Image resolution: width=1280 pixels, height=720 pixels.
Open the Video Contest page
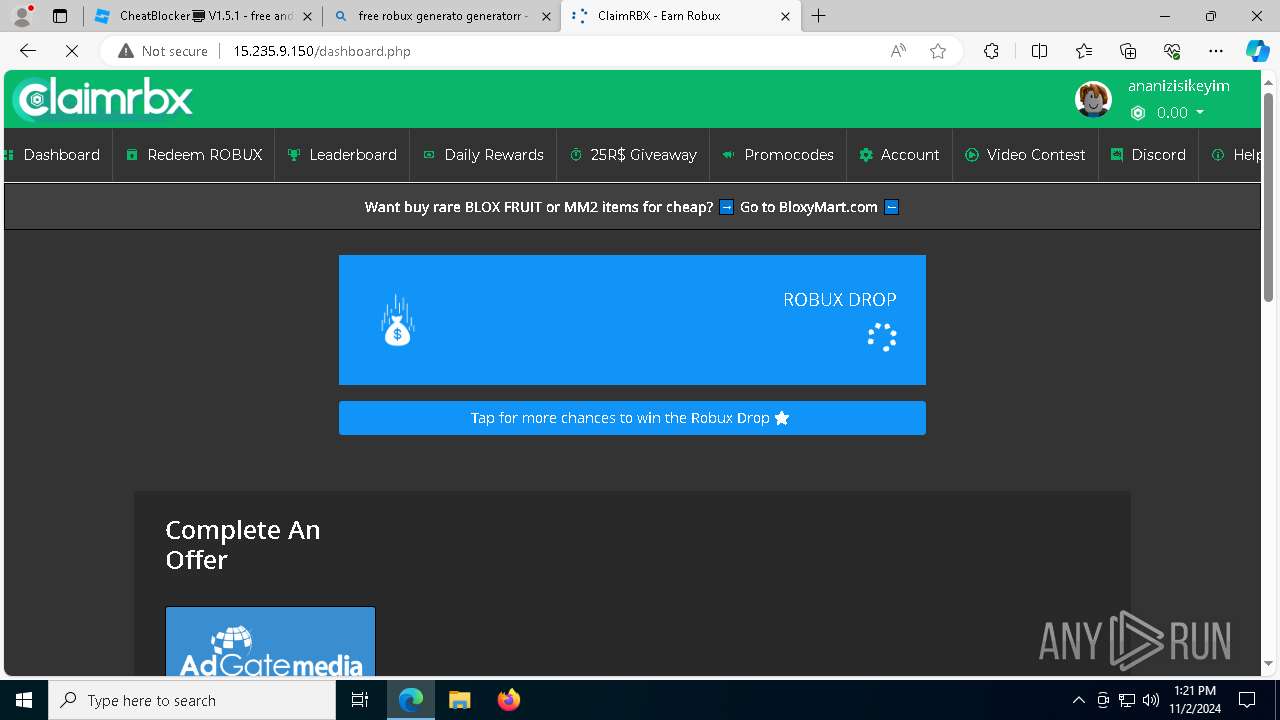coord(1025,155)
